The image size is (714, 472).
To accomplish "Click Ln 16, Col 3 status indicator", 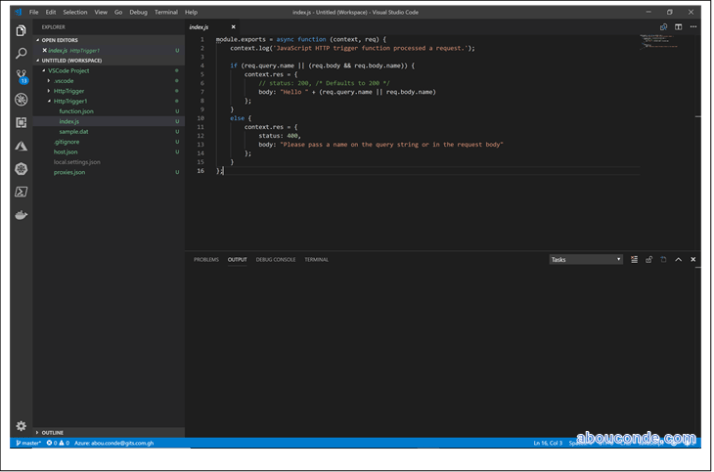I will [549, 442].
